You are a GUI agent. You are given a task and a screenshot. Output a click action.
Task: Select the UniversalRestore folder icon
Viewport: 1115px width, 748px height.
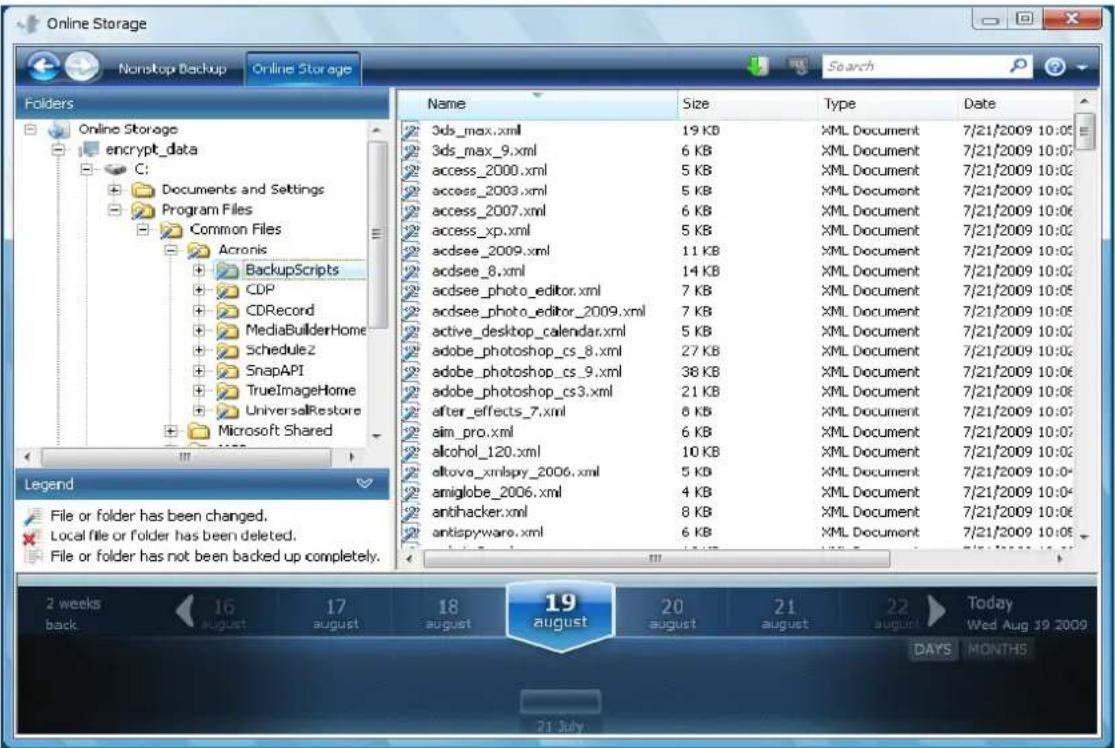[228, 411]
